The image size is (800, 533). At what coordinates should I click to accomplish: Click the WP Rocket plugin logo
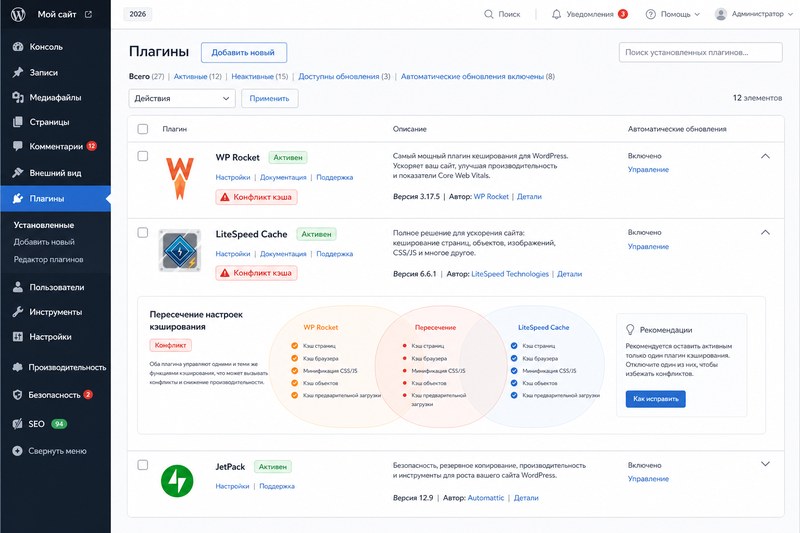(x=180, y=177)
